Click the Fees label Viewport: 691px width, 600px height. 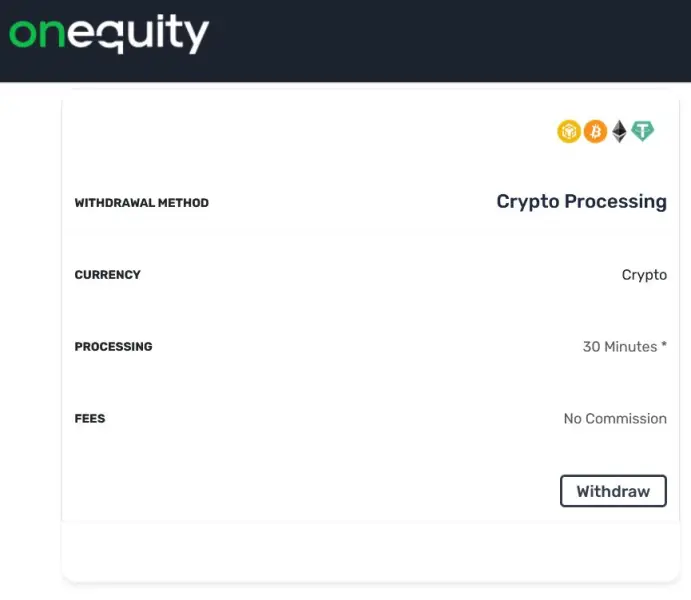pos(89,419)
